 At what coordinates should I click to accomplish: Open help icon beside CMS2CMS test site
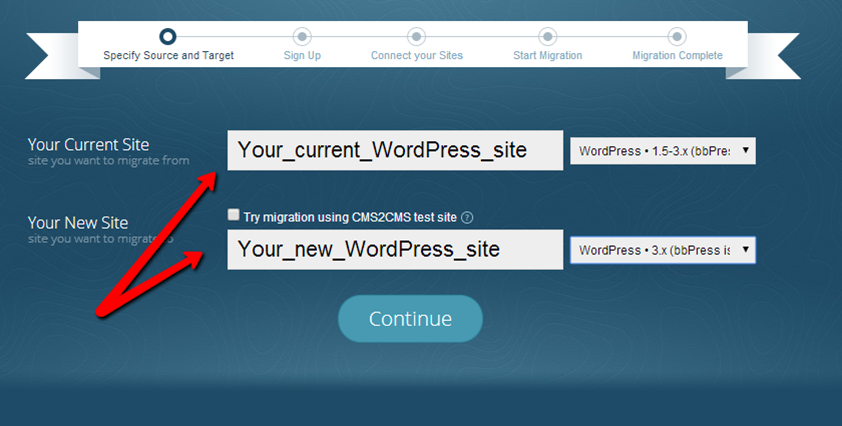pyautogui.click(x=467, y=218)
